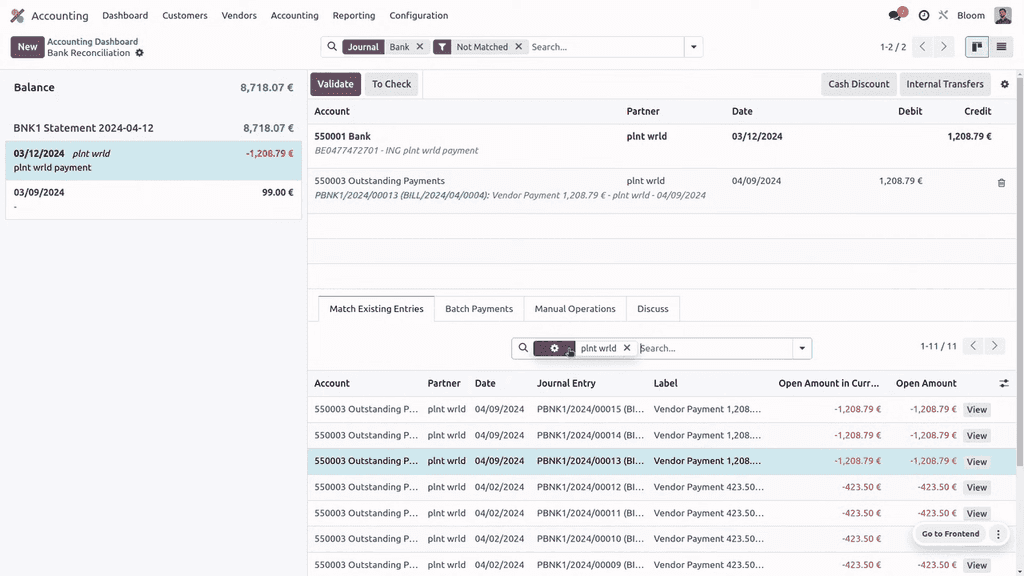Delete the Outstanding Payments line with trash icon
1024x576 pixels.
[1001, 183]
